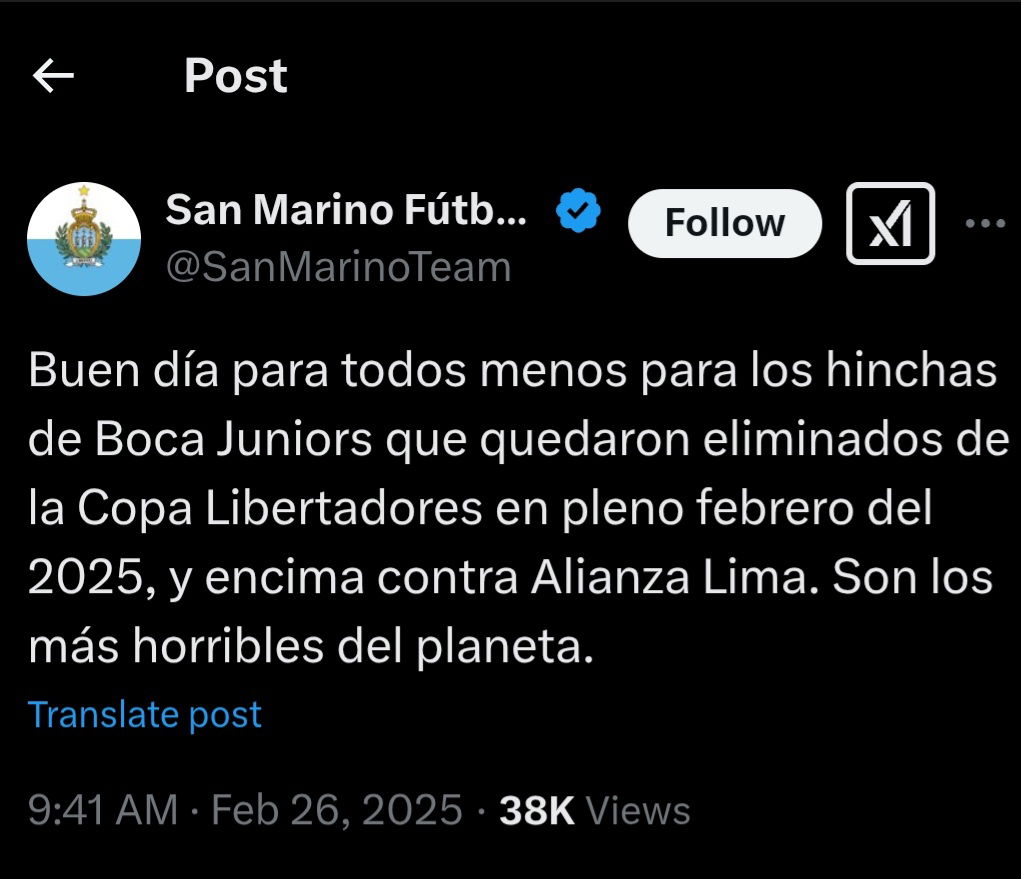
Task: Go back using the left arrow
Action: pyautogui.click(x=53, y=76)
